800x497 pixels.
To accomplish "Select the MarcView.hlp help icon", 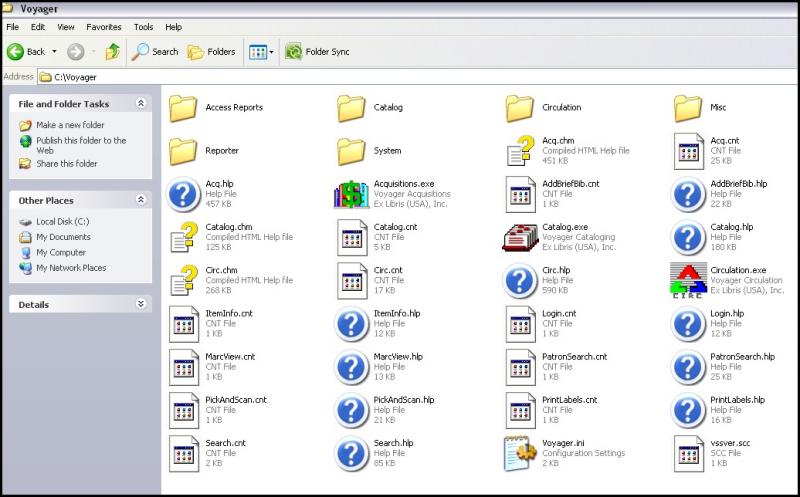I will pyautogui.click(x=352, y=367).
